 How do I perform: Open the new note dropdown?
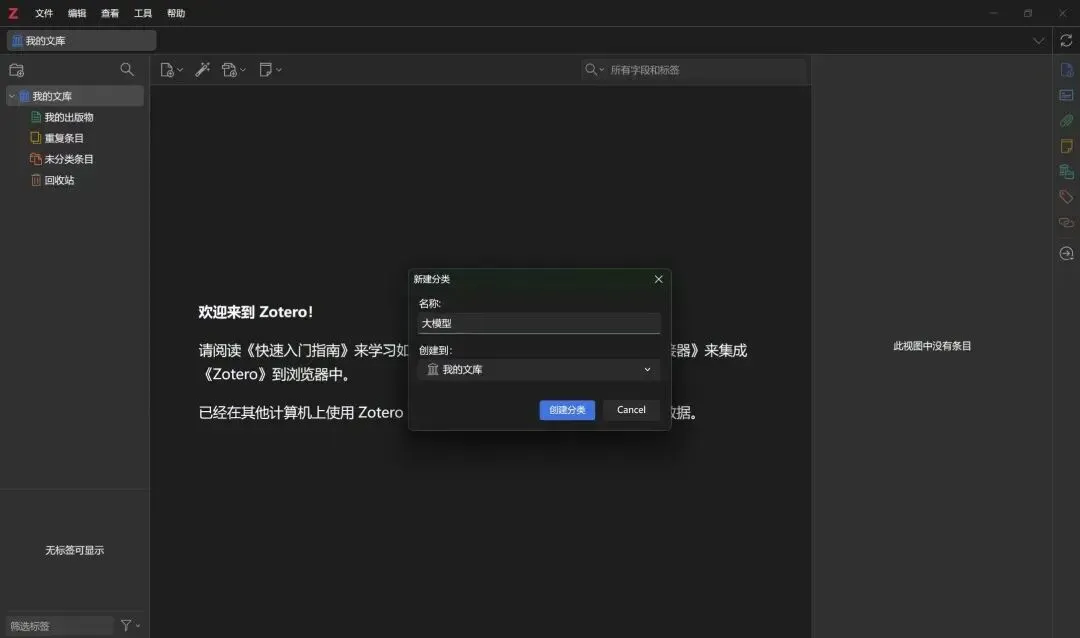tap(271, 70)
